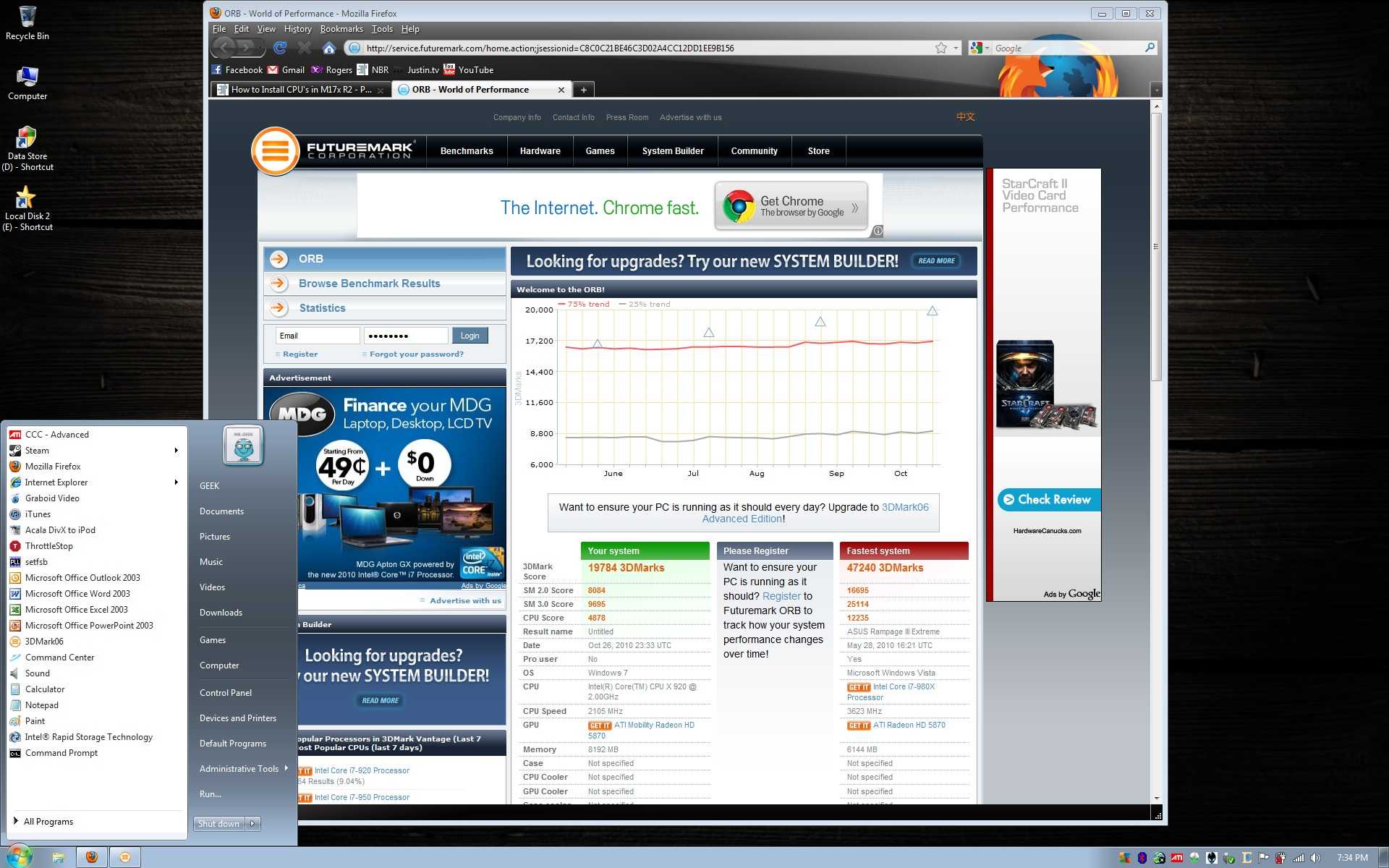Open the URL history dropdown arrow

click(x=956, y=48)
